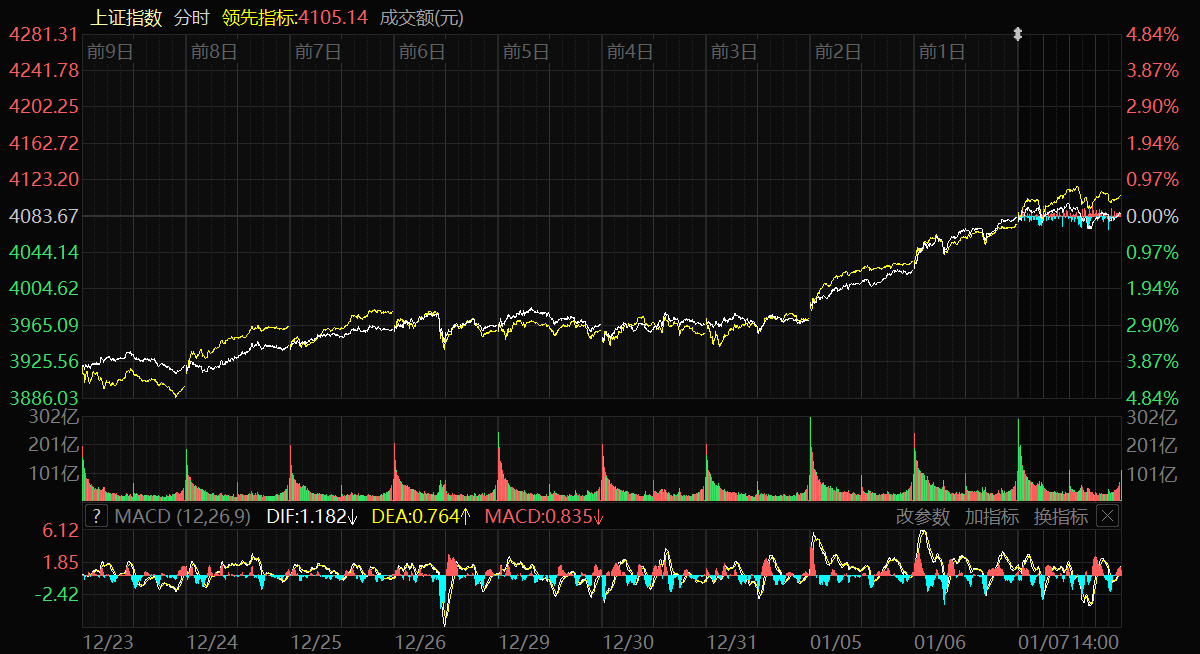Viewport: 1200px width, 654px height.
Task: Select the 前9日 day section
Action: (110, 52)
